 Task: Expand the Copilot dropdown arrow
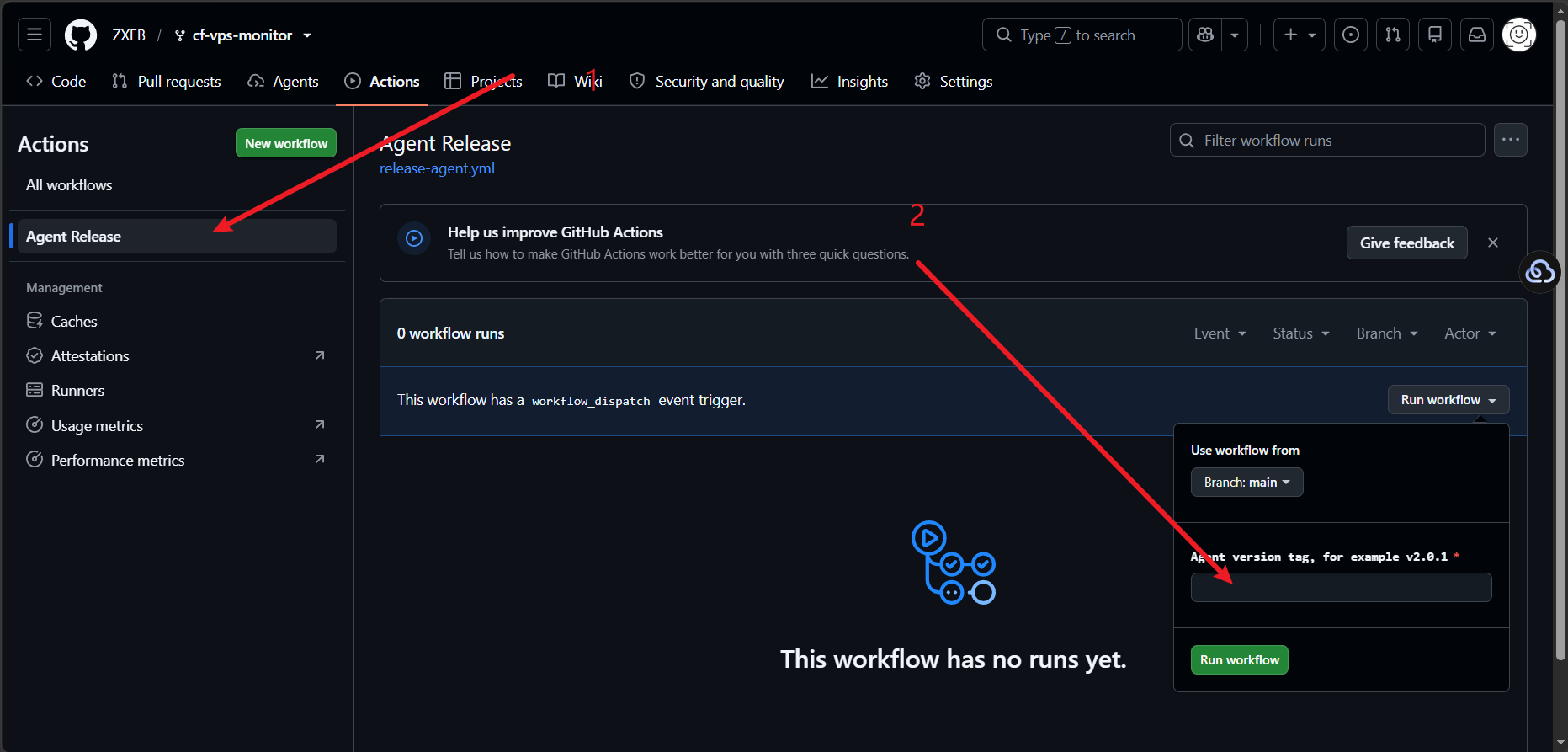click(x=1235, y=35)
